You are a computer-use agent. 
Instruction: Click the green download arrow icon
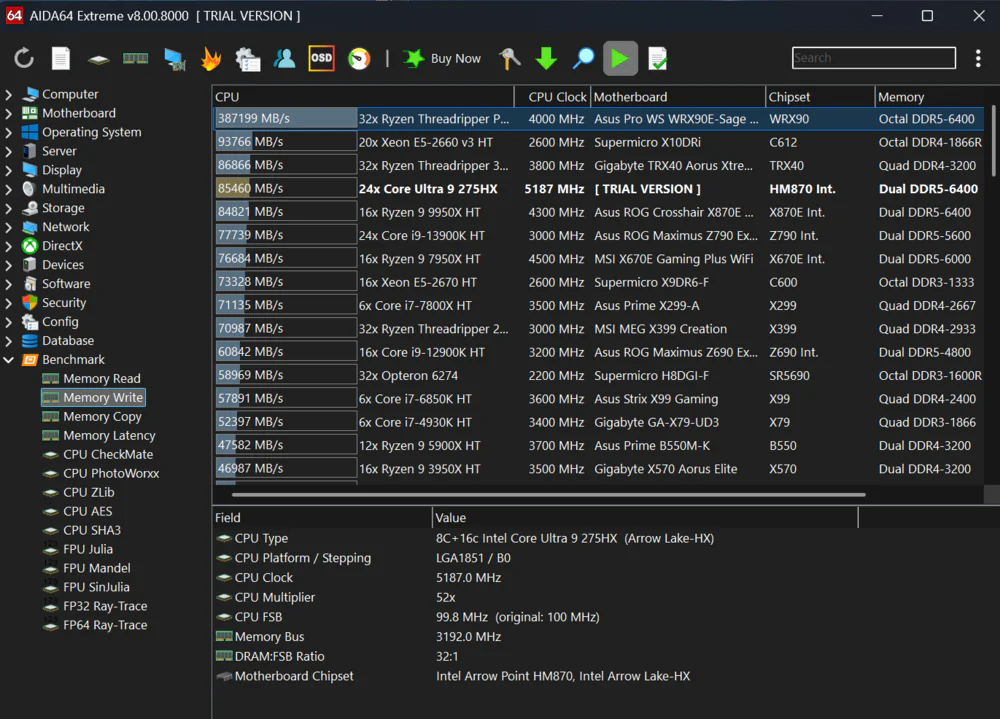[x=546, y=59]
